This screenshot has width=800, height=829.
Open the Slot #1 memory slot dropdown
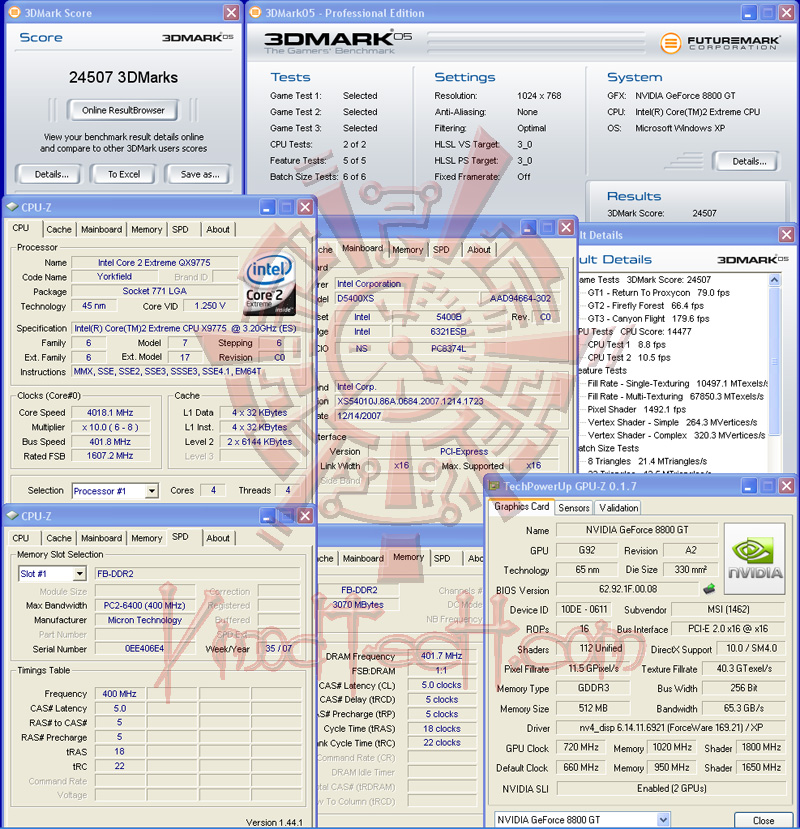click(79, 574)
